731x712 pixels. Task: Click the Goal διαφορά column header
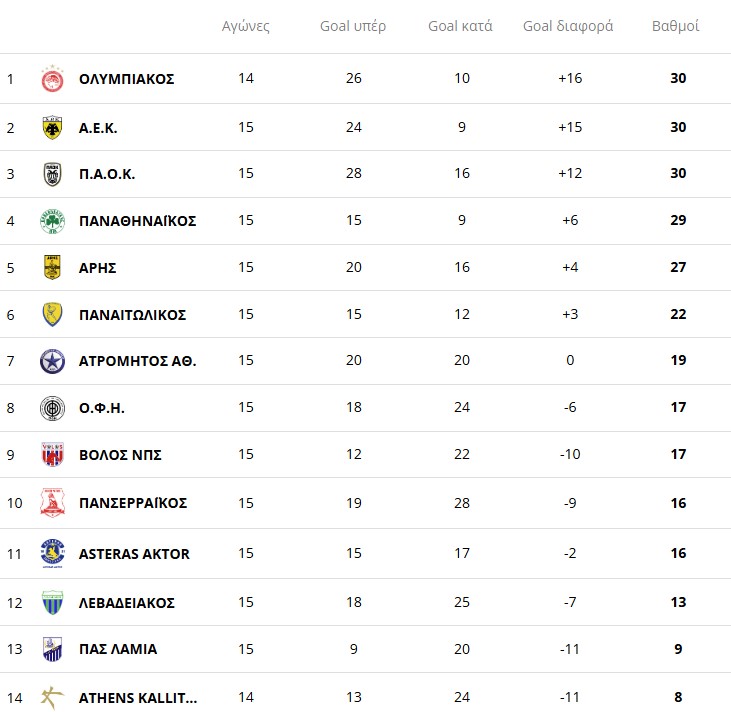pos(568,26)
